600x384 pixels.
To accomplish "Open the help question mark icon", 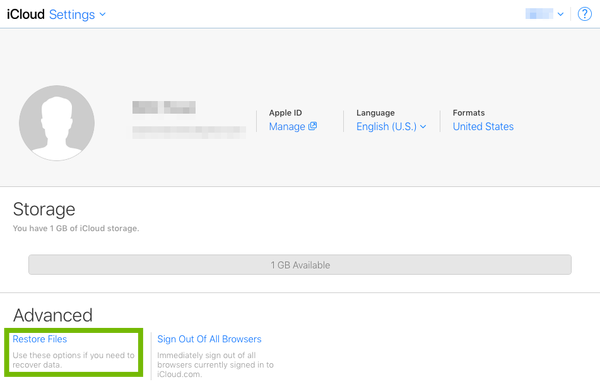I will tap(584, 14).
